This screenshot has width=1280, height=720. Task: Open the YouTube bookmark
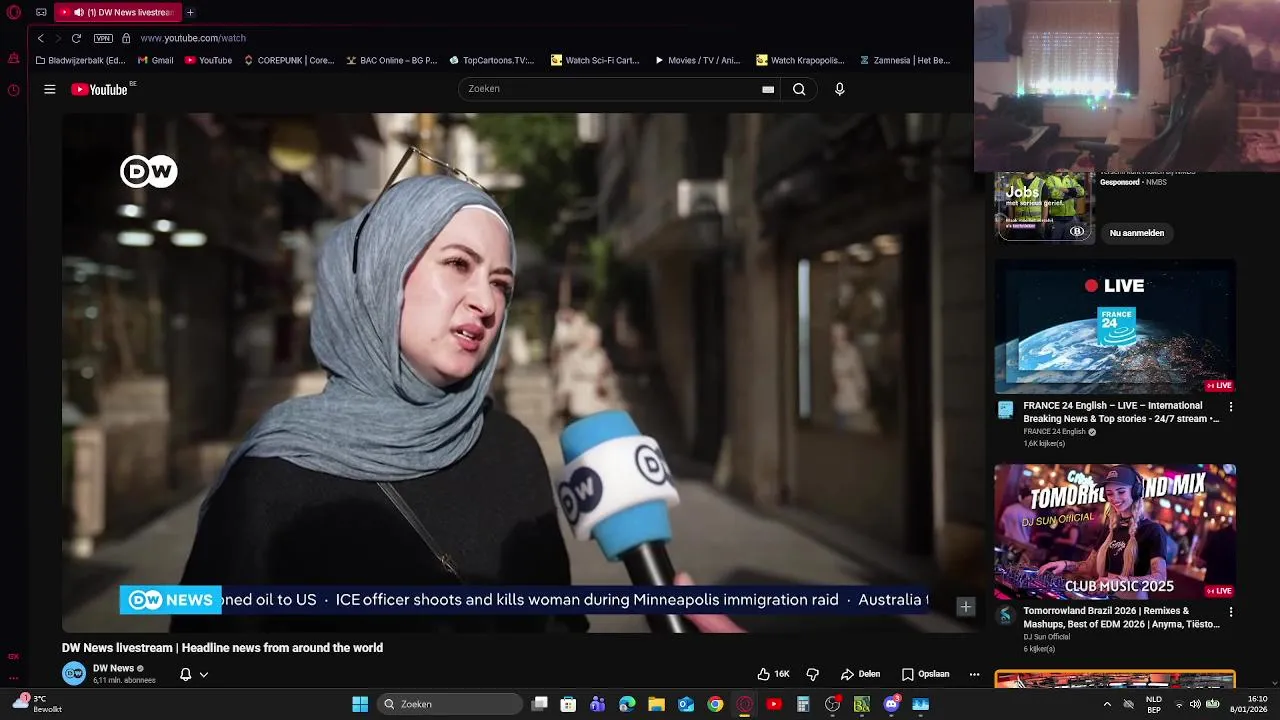click(208, 60)
